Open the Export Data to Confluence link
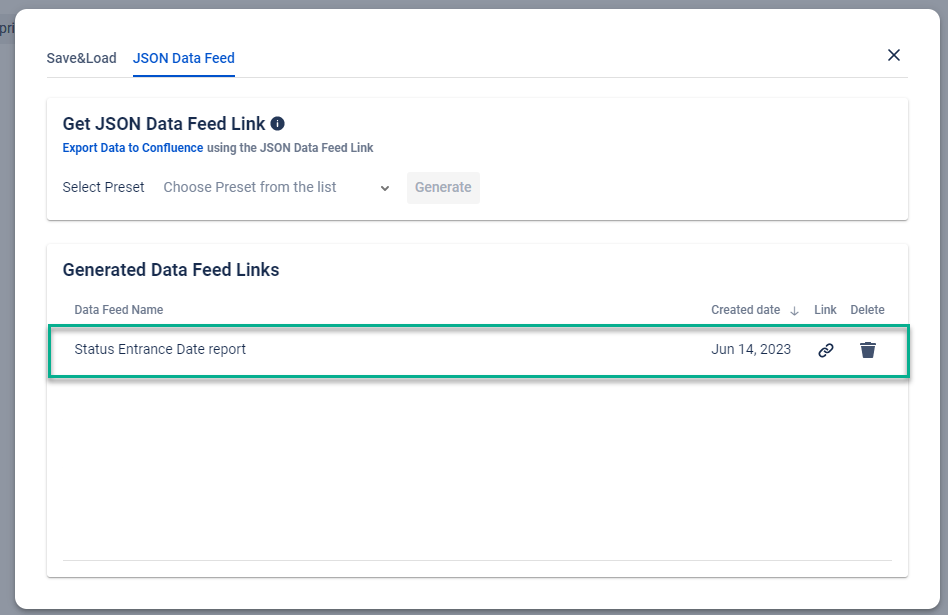This screenshot has height=615, width=948. (x=133, y=148)
